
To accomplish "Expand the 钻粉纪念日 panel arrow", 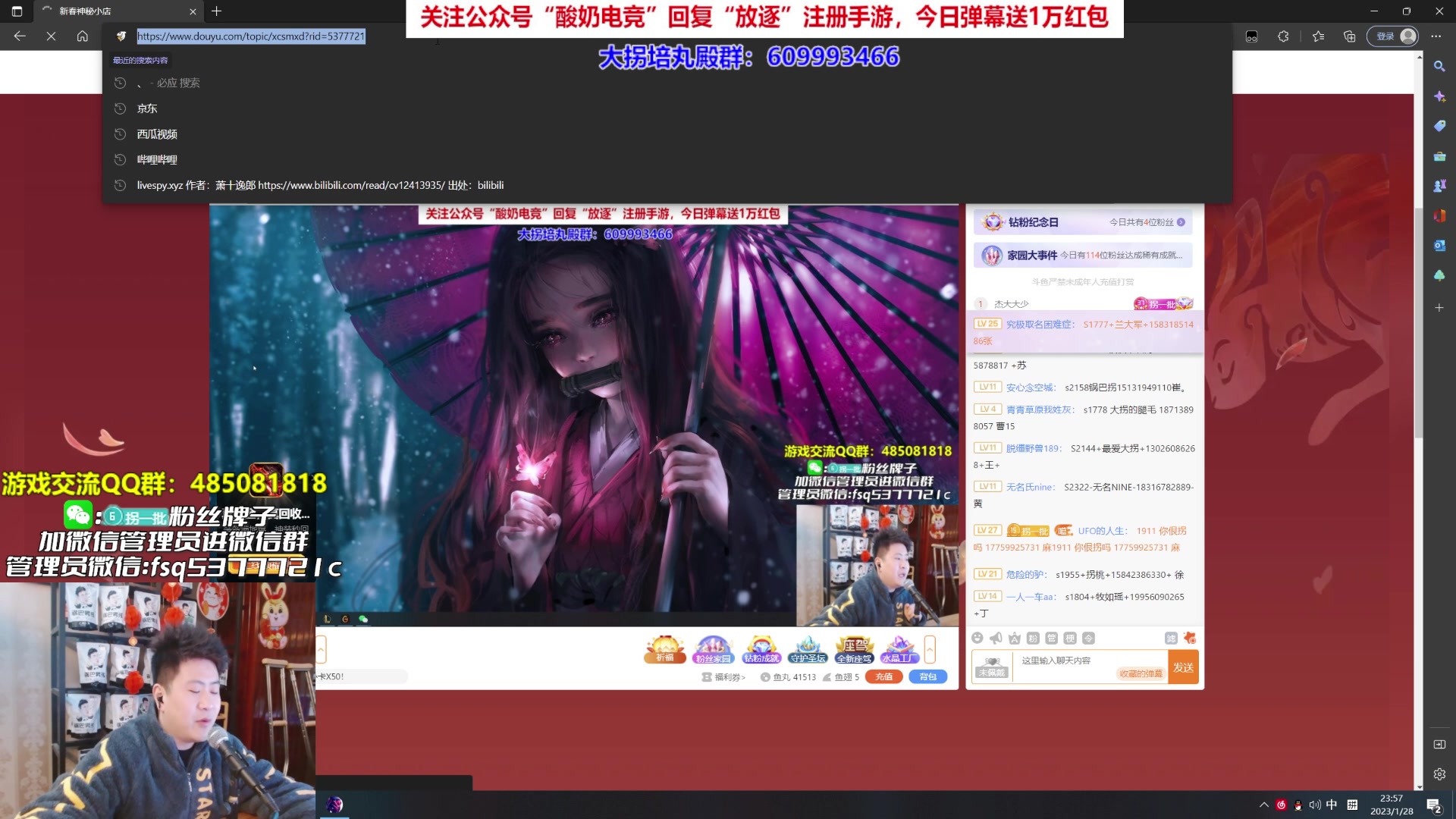I will click(x=1181, y=222).
